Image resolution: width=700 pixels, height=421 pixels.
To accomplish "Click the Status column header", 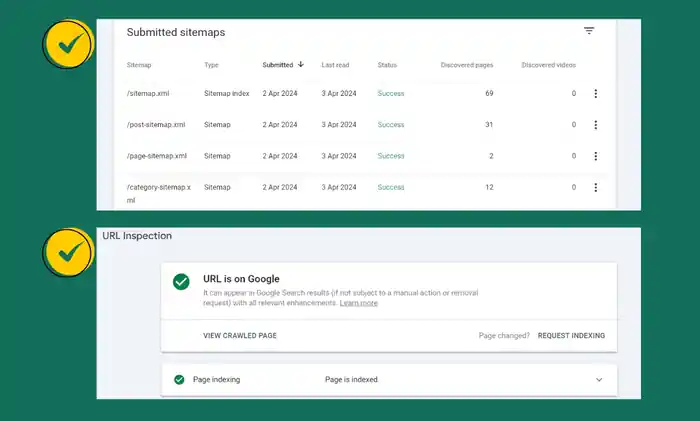I will click(387, 65).
